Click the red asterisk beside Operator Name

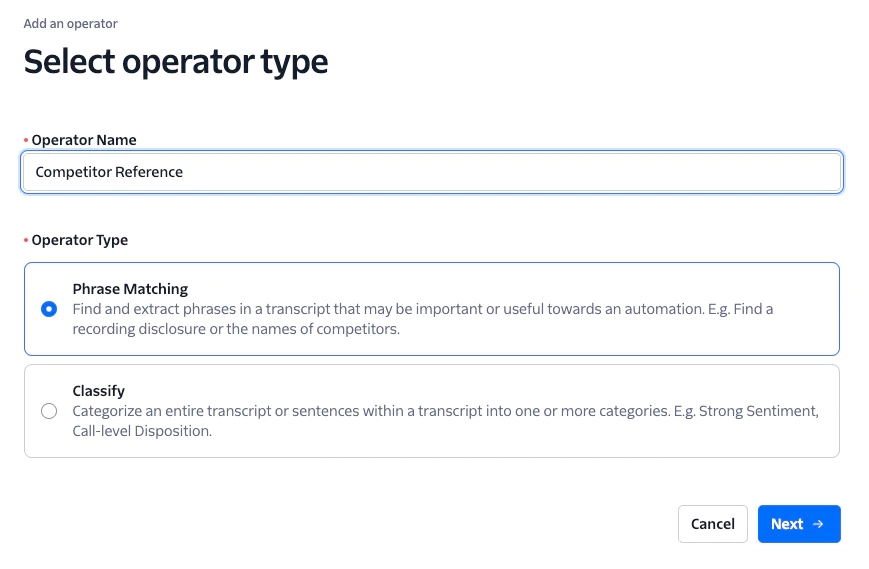pos(26,140)
